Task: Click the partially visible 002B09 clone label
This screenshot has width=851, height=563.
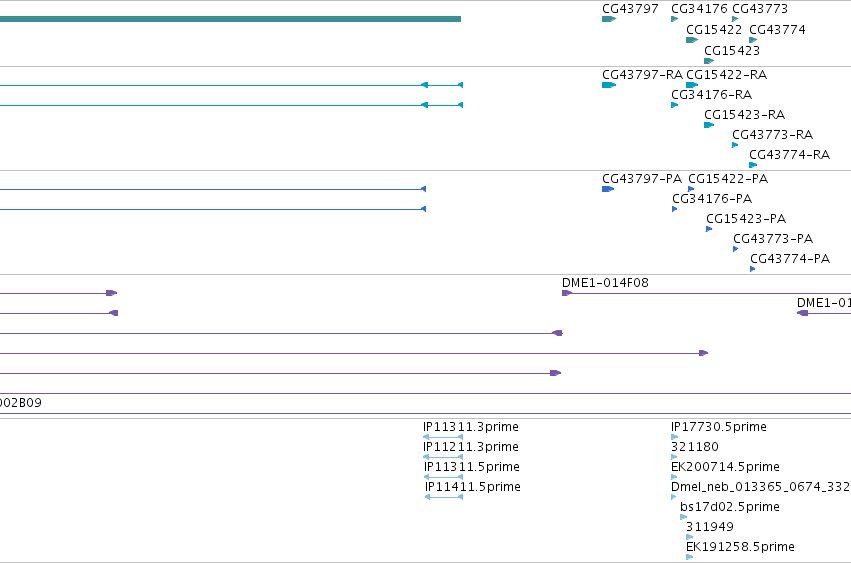Action: [21, 403]
